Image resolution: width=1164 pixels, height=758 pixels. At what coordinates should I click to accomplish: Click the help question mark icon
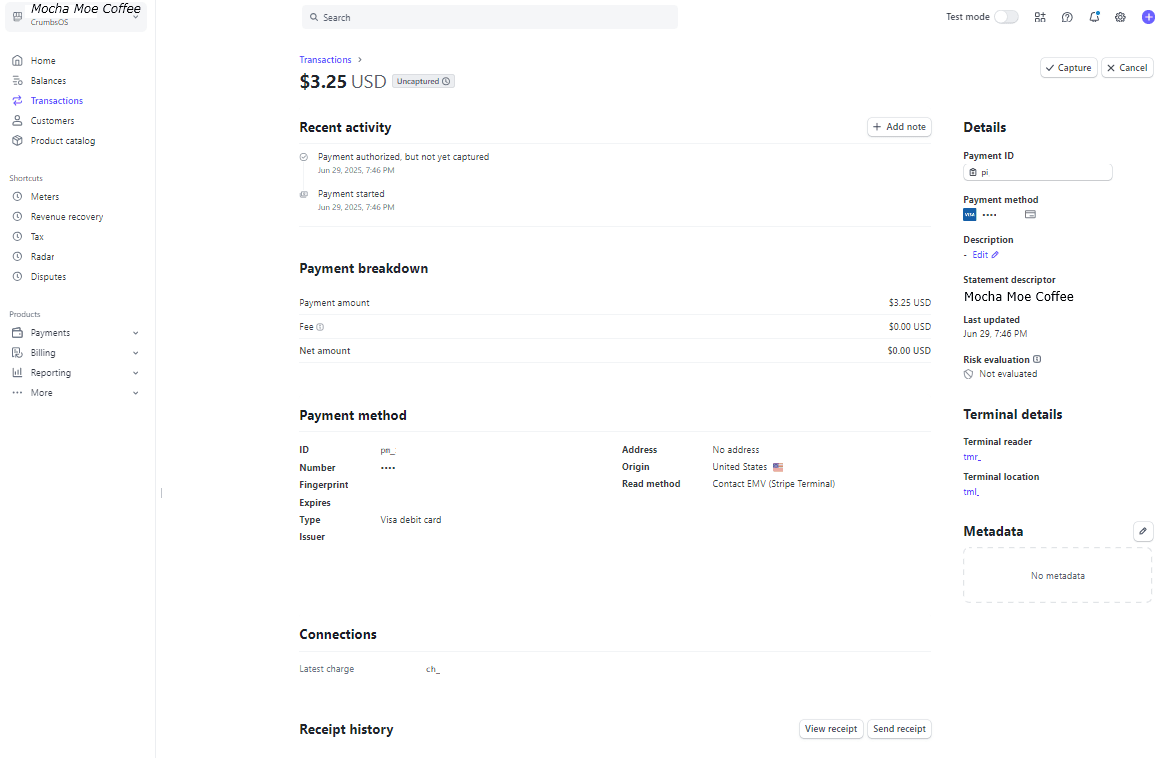[1067, 17]
